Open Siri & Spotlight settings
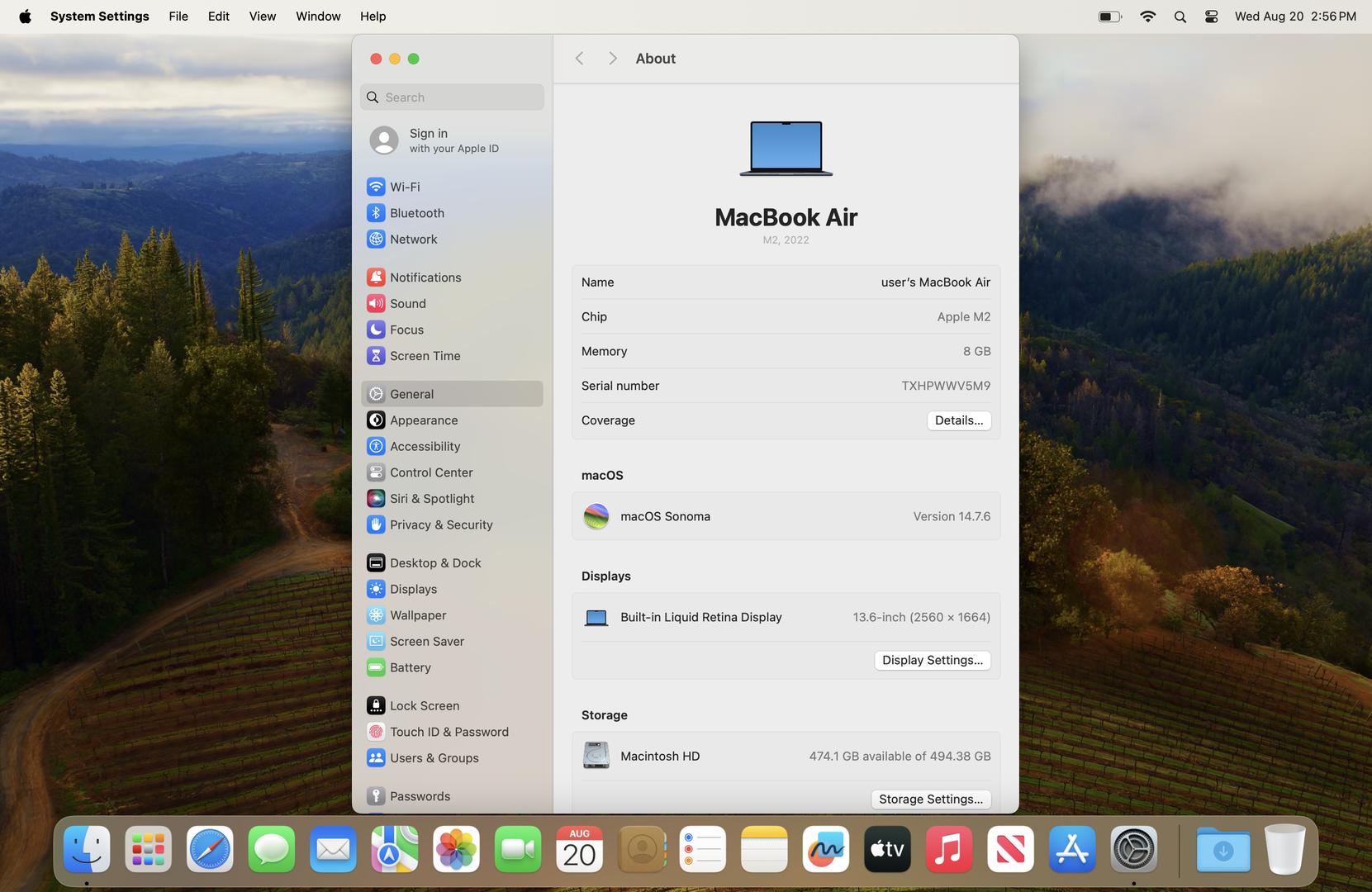 (451, 499)
